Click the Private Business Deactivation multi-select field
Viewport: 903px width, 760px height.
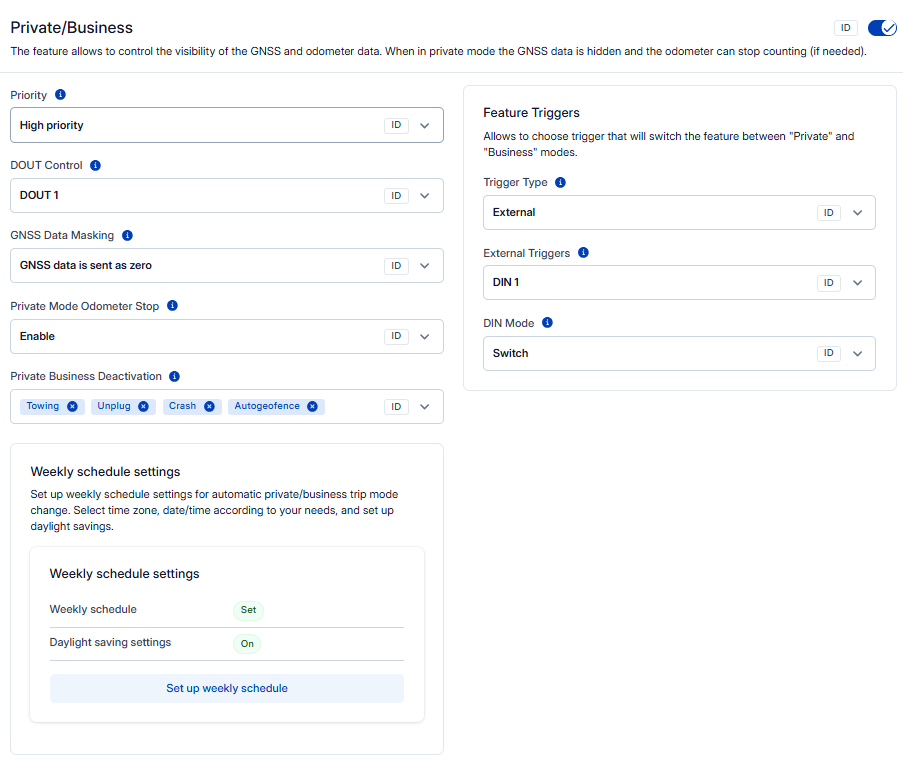pos(350,407)
